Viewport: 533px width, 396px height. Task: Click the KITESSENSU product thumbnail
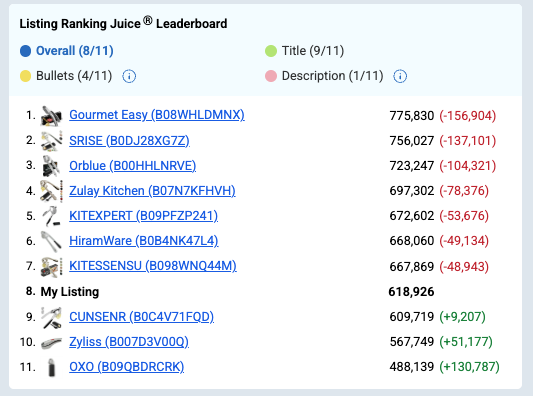51,267
